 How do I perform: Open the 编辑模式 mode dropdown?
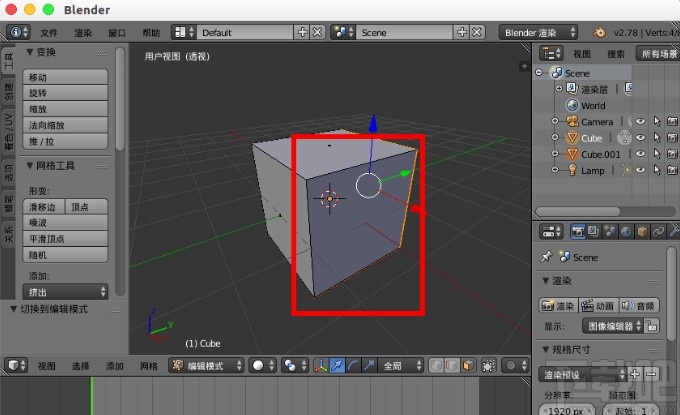pos(206,366)
